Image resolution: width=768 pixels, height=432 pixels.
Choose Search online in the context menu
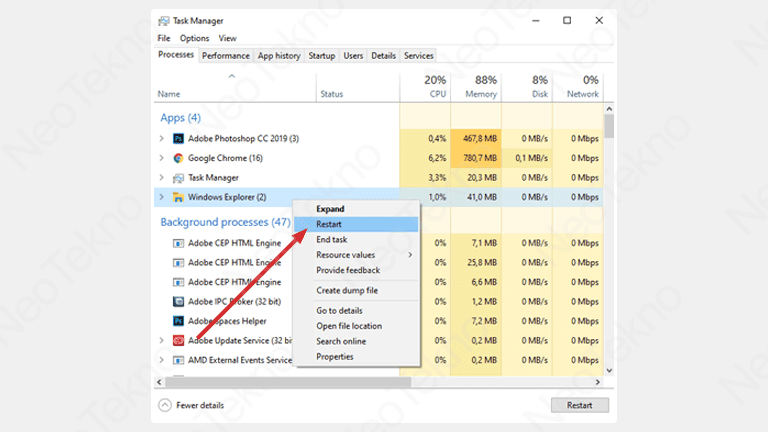click(x=356, y=341)
